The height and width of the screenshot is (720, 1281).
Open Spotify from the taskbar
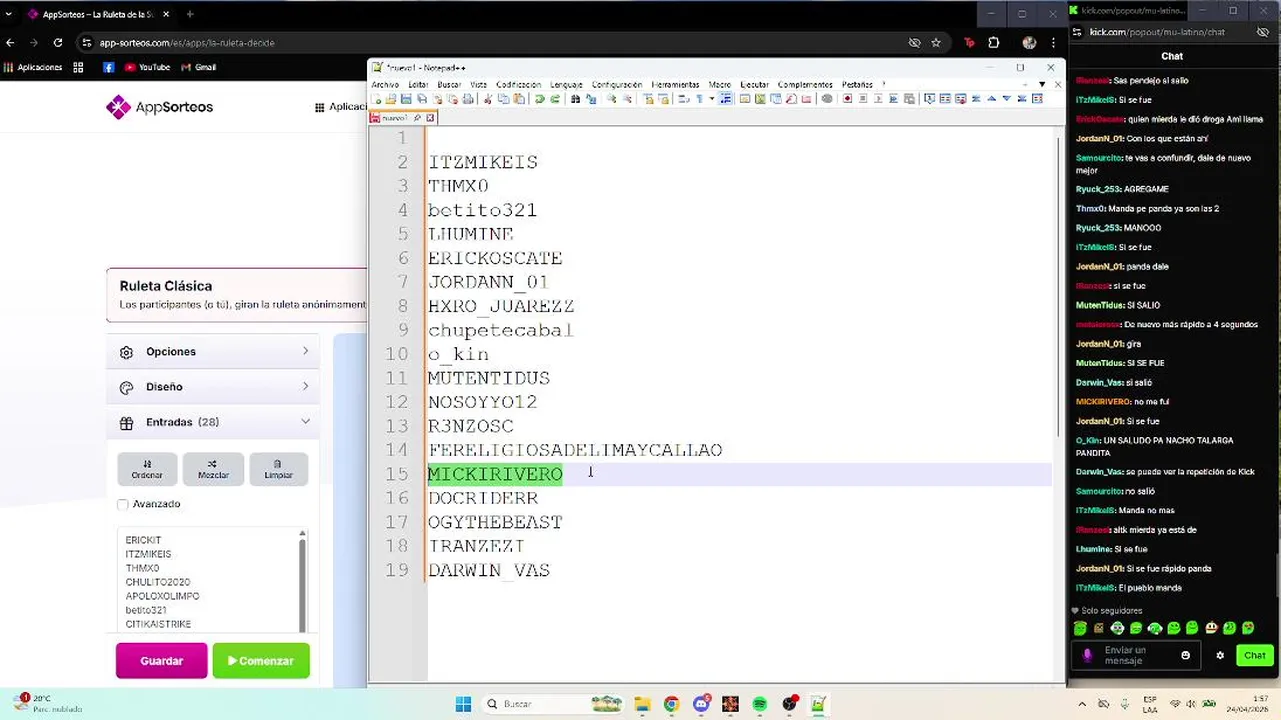[760, 704]
